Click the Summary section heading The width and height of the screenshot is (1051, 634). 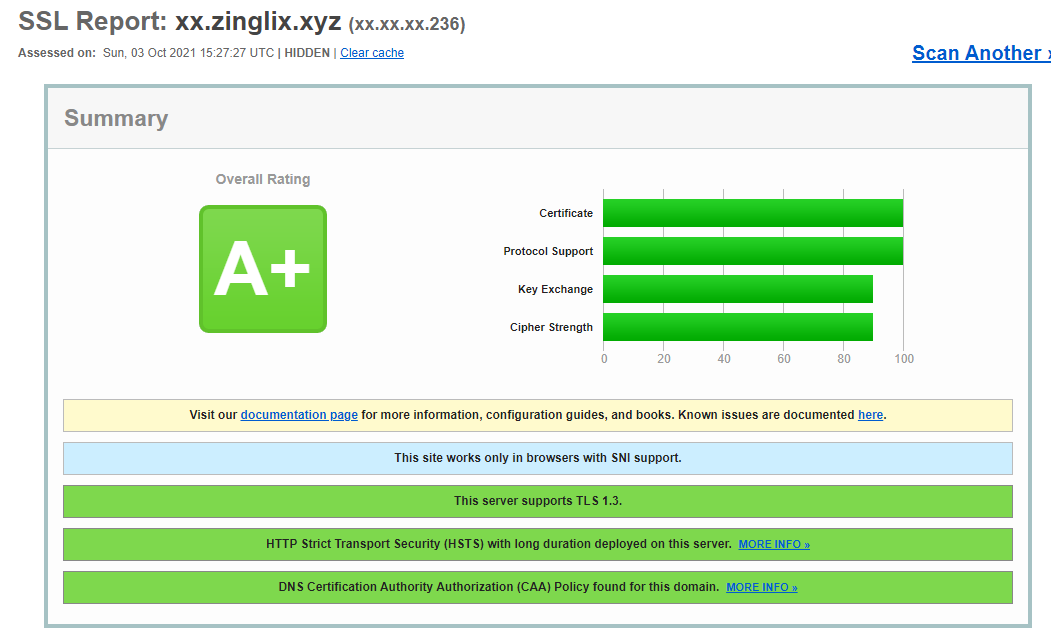click(x=116, y=118)
